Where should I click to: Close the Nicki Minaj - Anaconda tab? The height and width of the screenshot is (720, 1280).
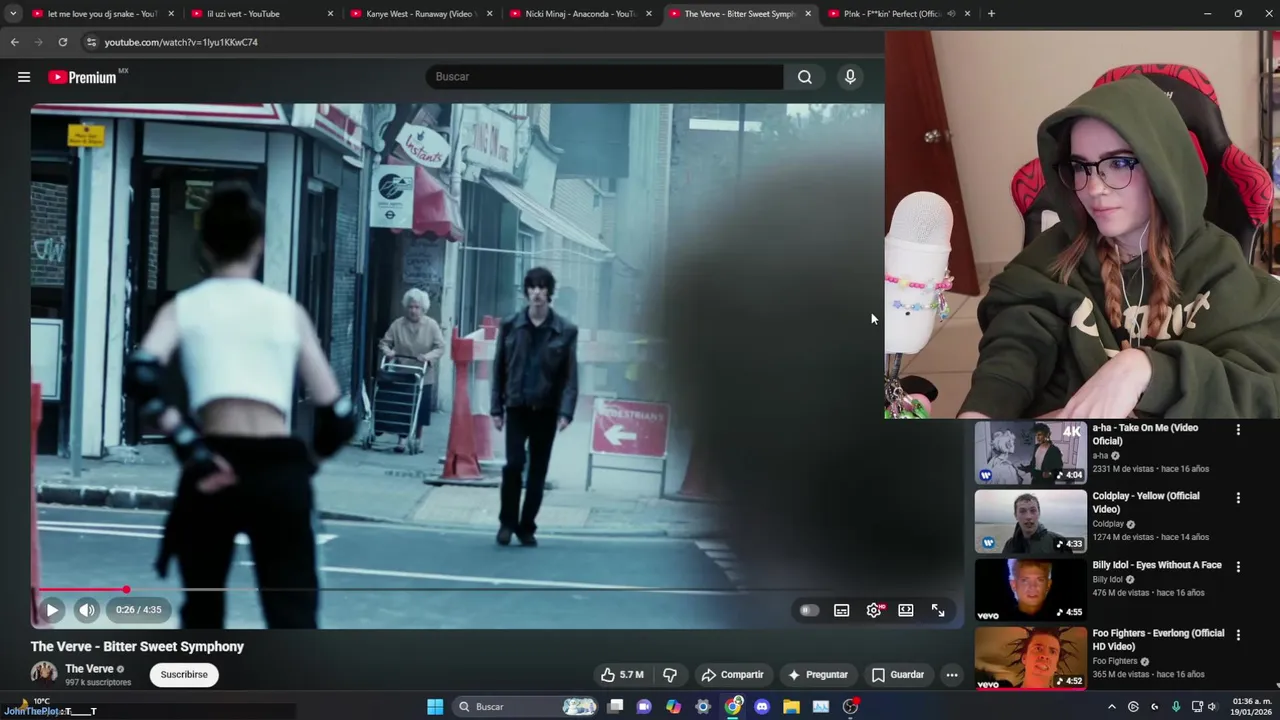pos(649,14)
